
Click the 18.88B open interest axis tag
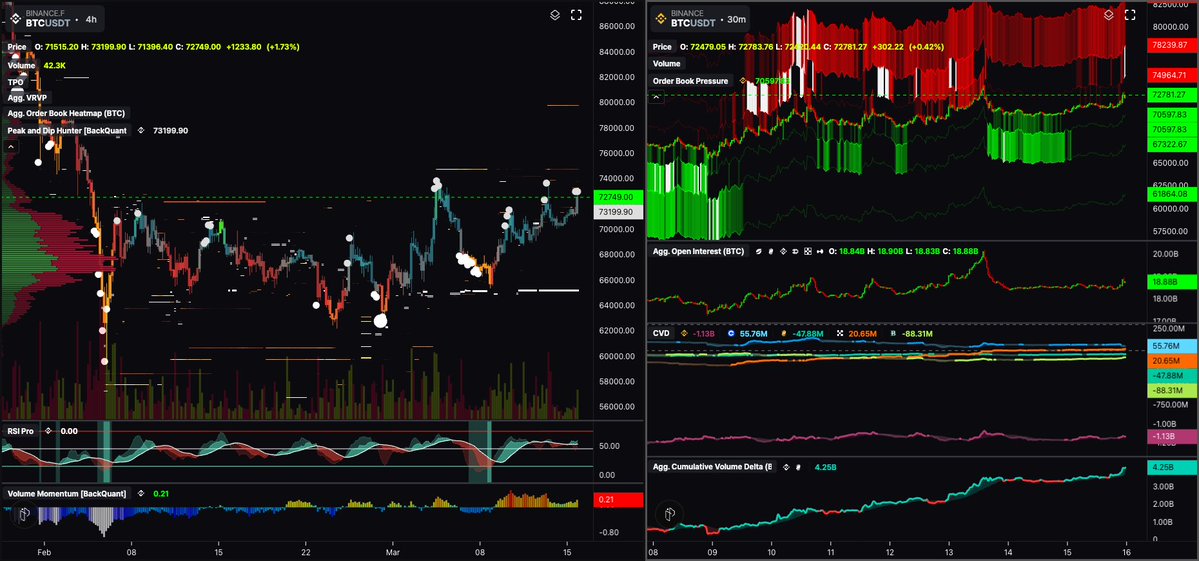(x=1171, y=282)
